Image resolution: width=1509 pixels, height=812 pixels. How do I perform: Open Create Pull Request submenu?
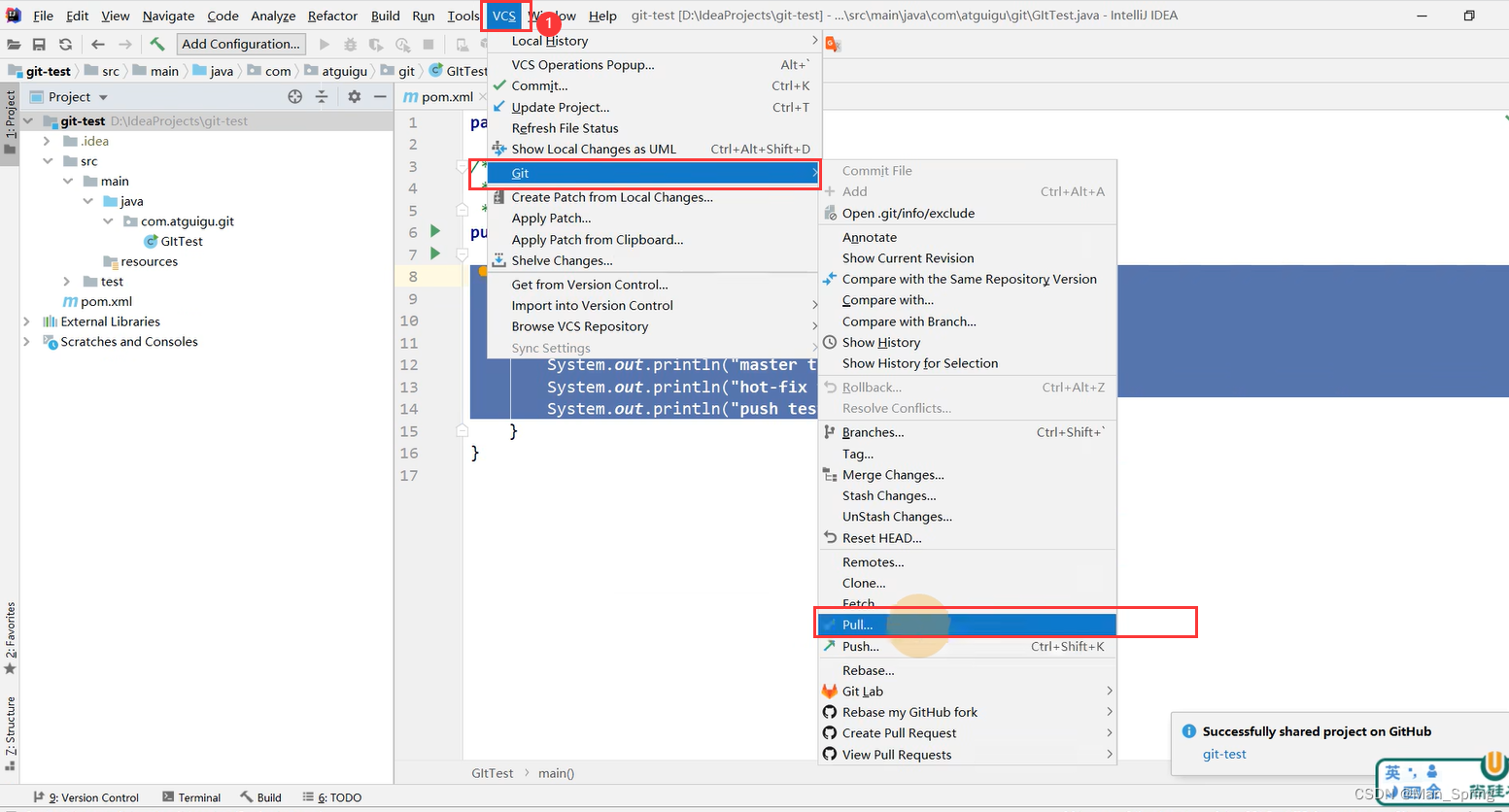(x=967, y=733)
